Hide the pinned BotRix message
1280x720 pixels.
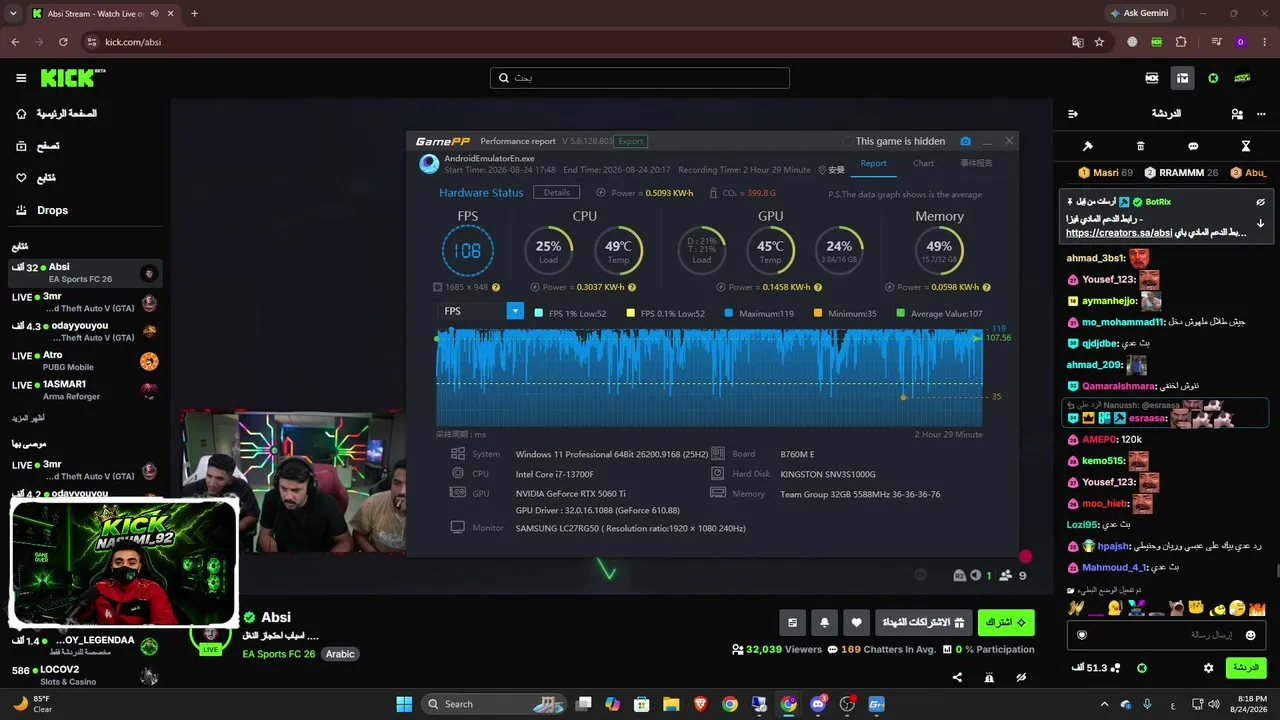coord(1260,202)
